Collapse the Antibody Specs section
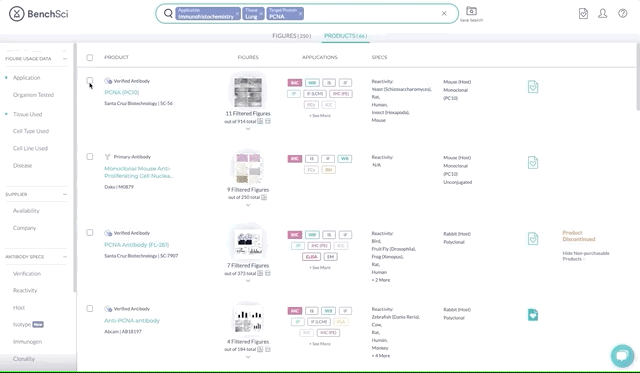The width and height of the screenshot is (640, 373). coord(65,257)
